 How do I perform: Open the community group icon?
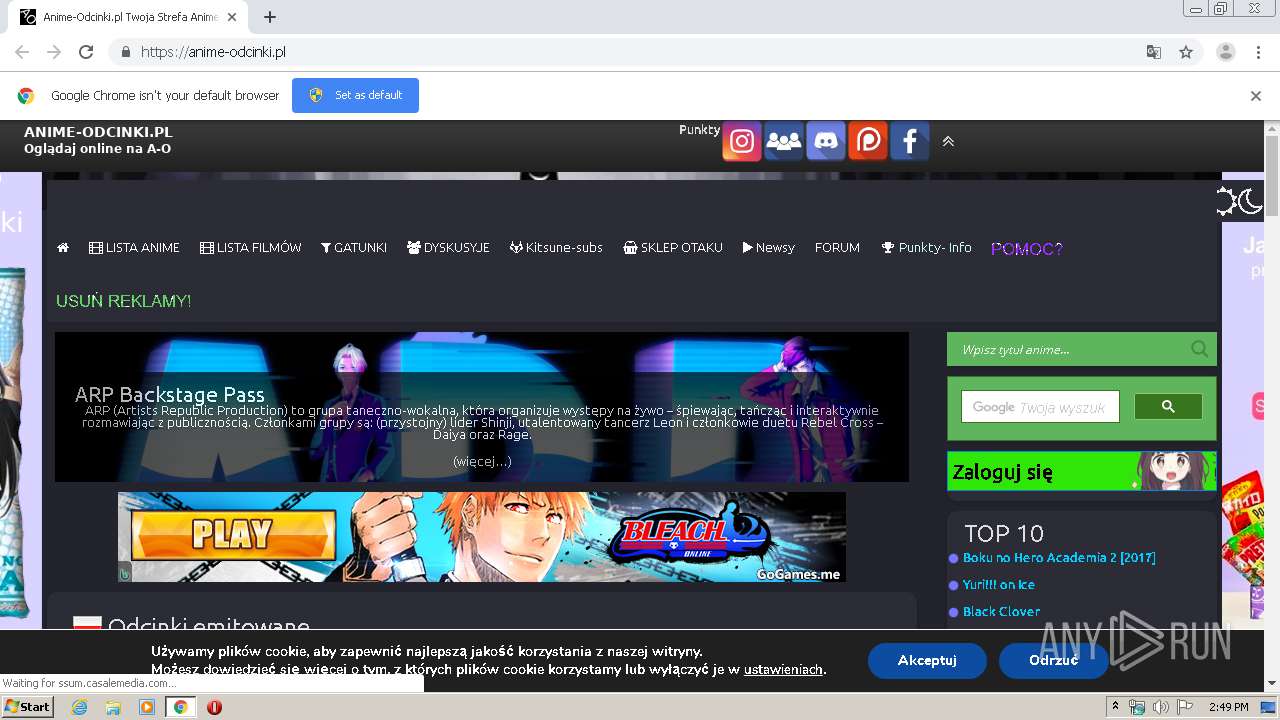coord(783,141)
